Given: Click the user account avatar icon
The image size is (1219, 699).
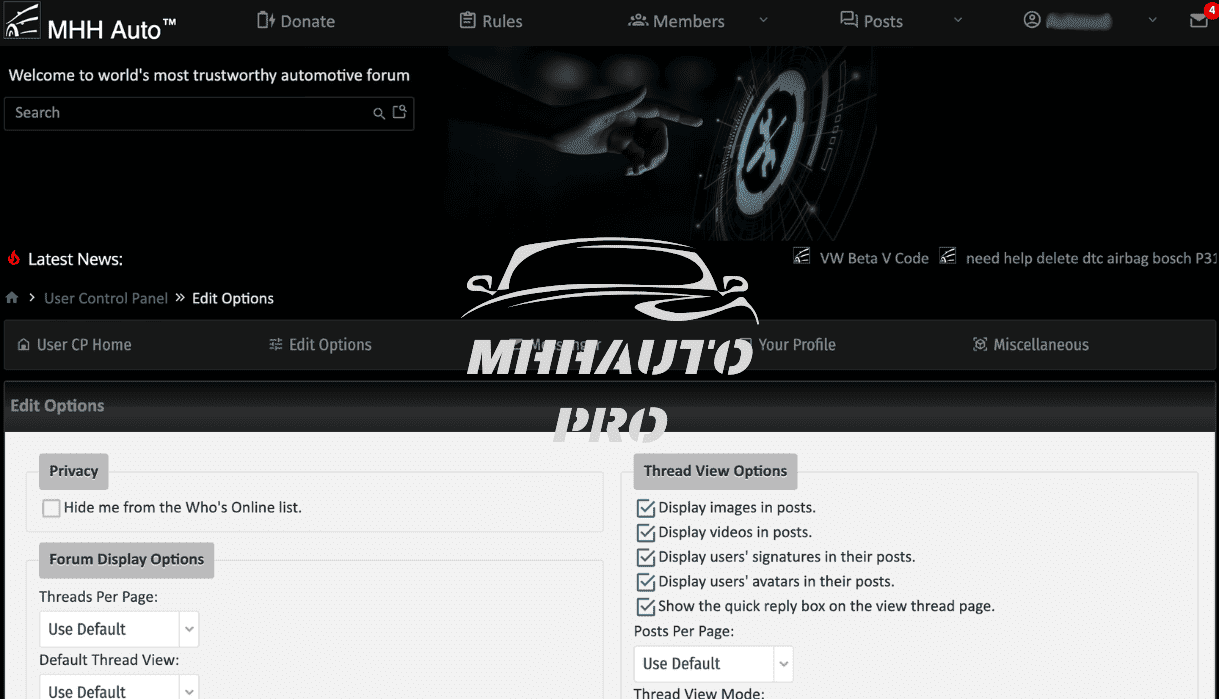Looking at the screenshot, I should point(1032,21).
